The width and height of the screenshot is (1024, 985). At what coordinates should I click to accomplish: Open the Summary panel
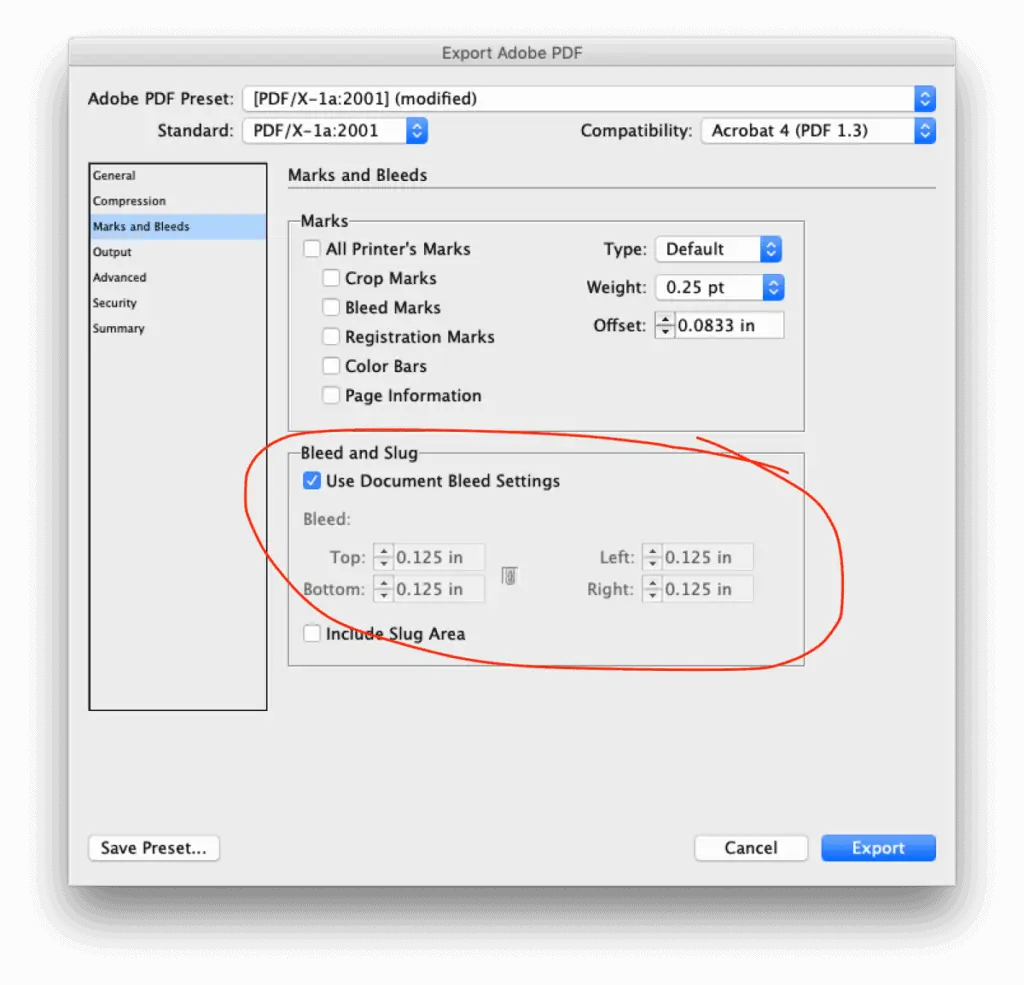(x=178, y=329)
